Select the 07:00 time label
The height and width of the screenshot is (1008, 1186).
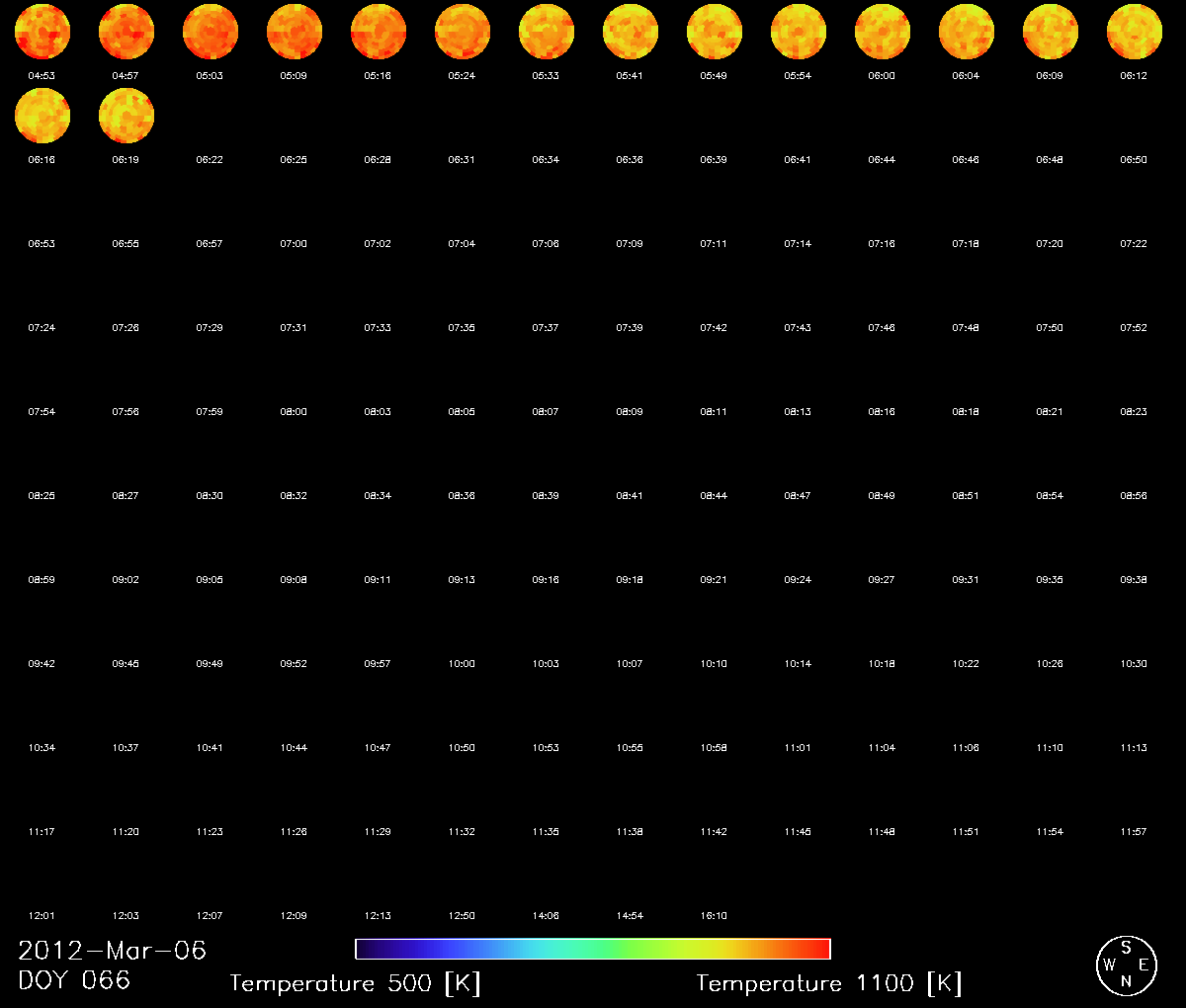[294, 244]
